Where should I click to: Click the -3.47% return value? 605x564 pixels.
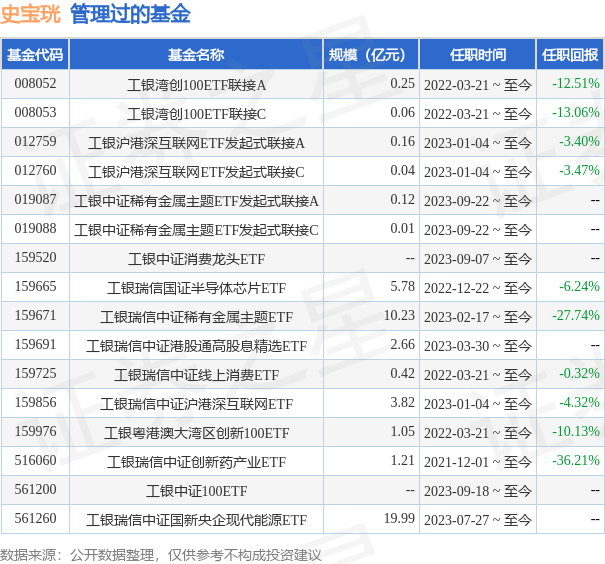579,170
